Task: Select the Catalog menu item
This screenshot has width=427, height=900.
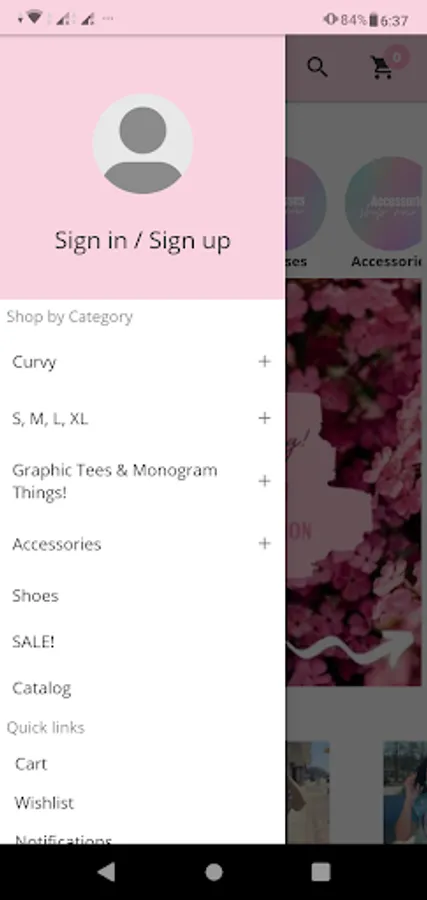Action: 41,688
